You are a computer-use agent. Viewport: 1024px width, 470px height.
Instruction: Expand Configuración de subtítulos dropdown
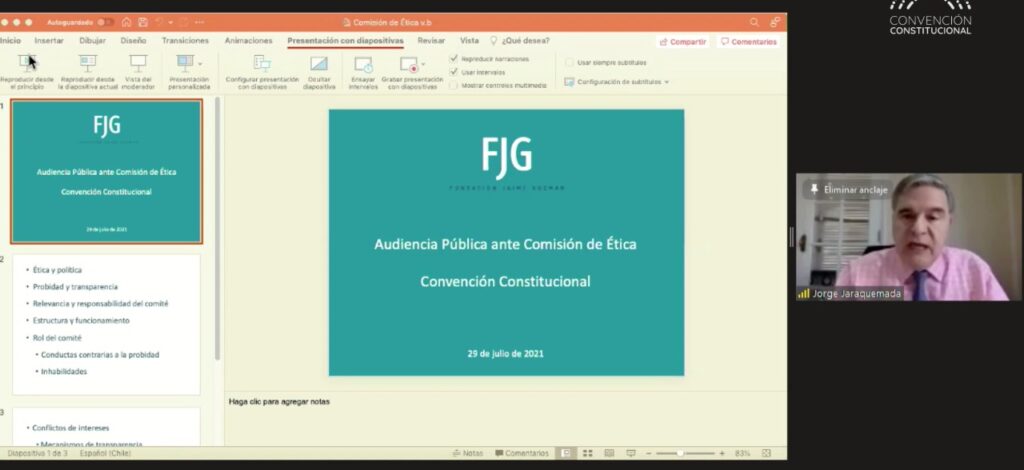[x=666, y=82]
